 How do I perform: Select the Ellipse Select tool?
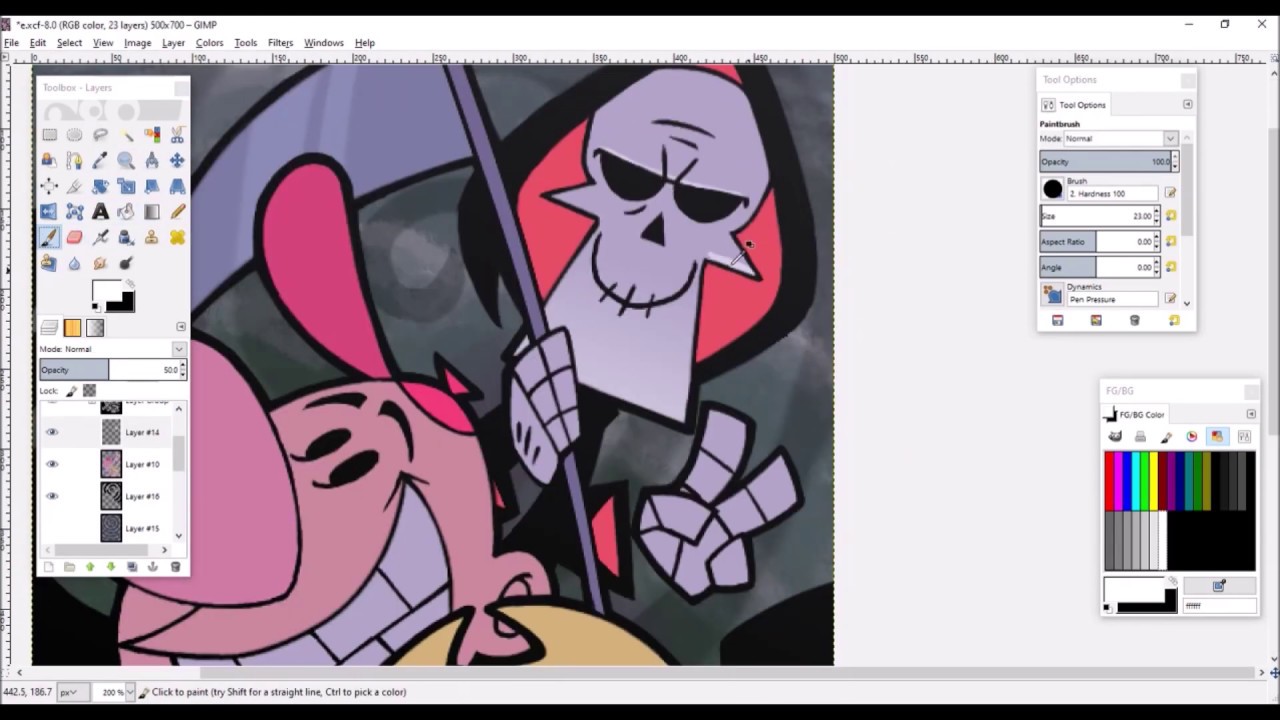[x=75, y=135]
